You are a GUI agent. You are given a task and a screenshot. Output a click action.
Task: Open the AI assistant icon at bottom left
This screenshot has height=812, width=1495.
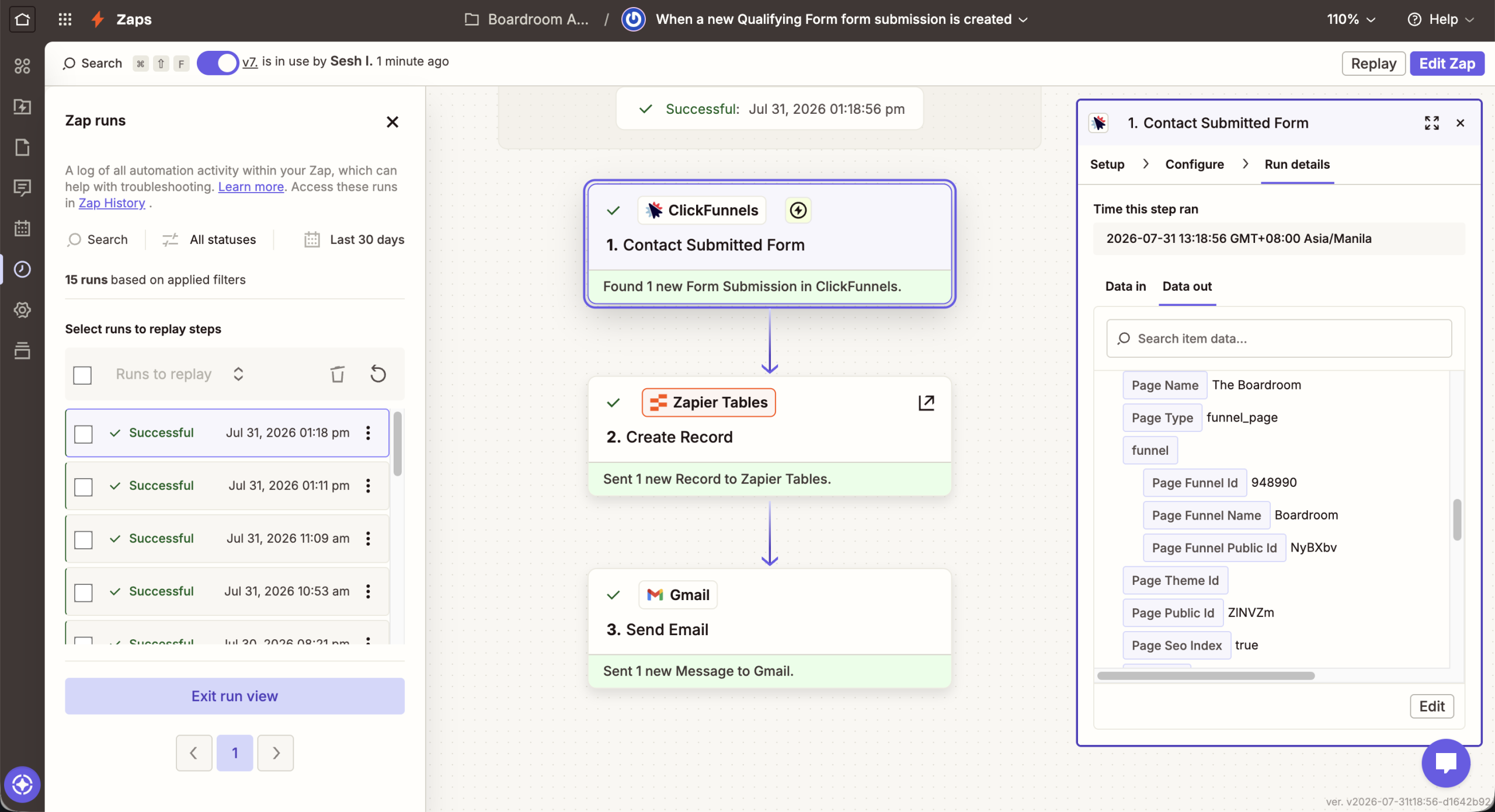tap(22, 785)
